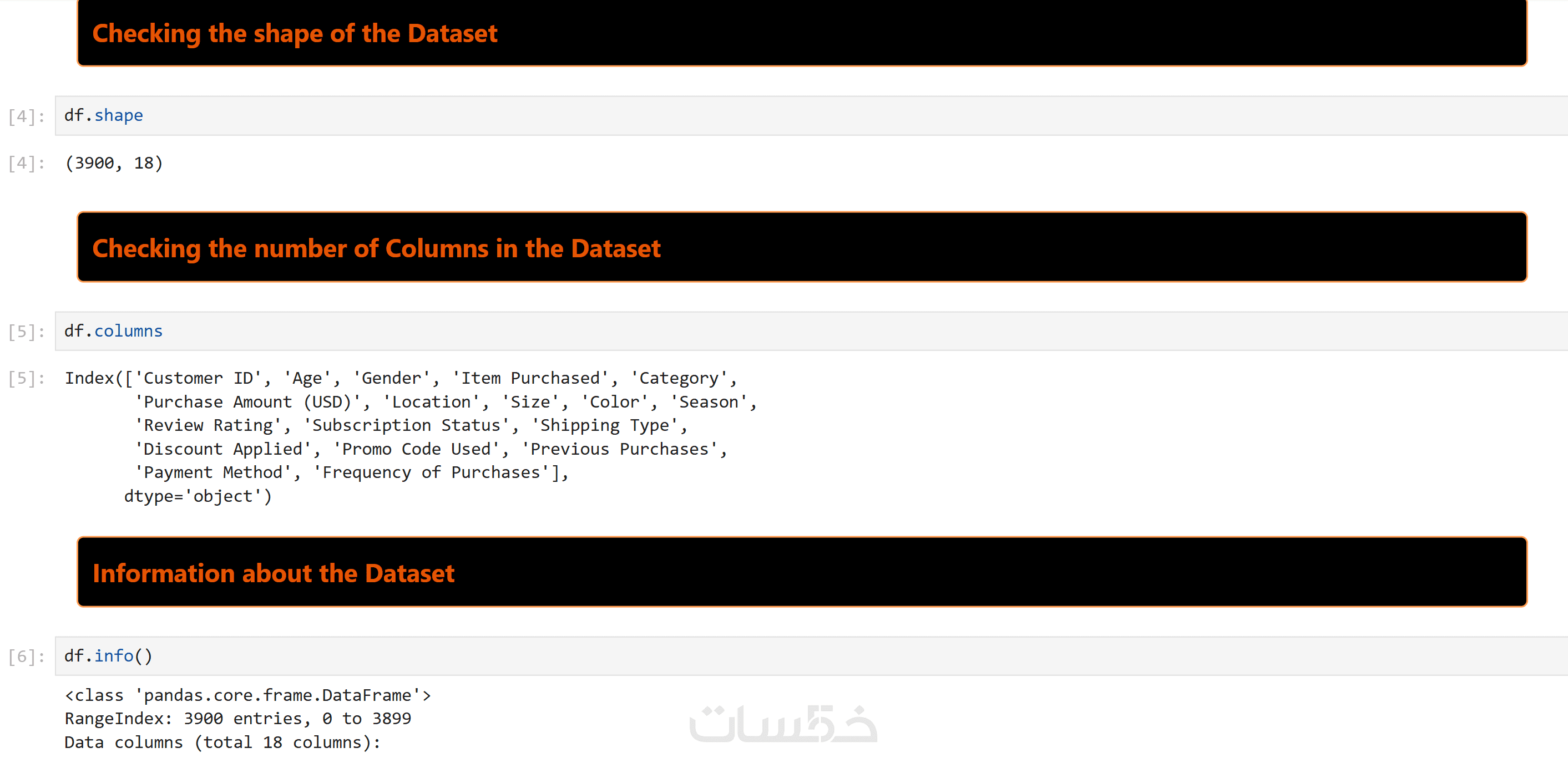
Task: Click the output prompt beside the Index output
Action: point(27,378)
